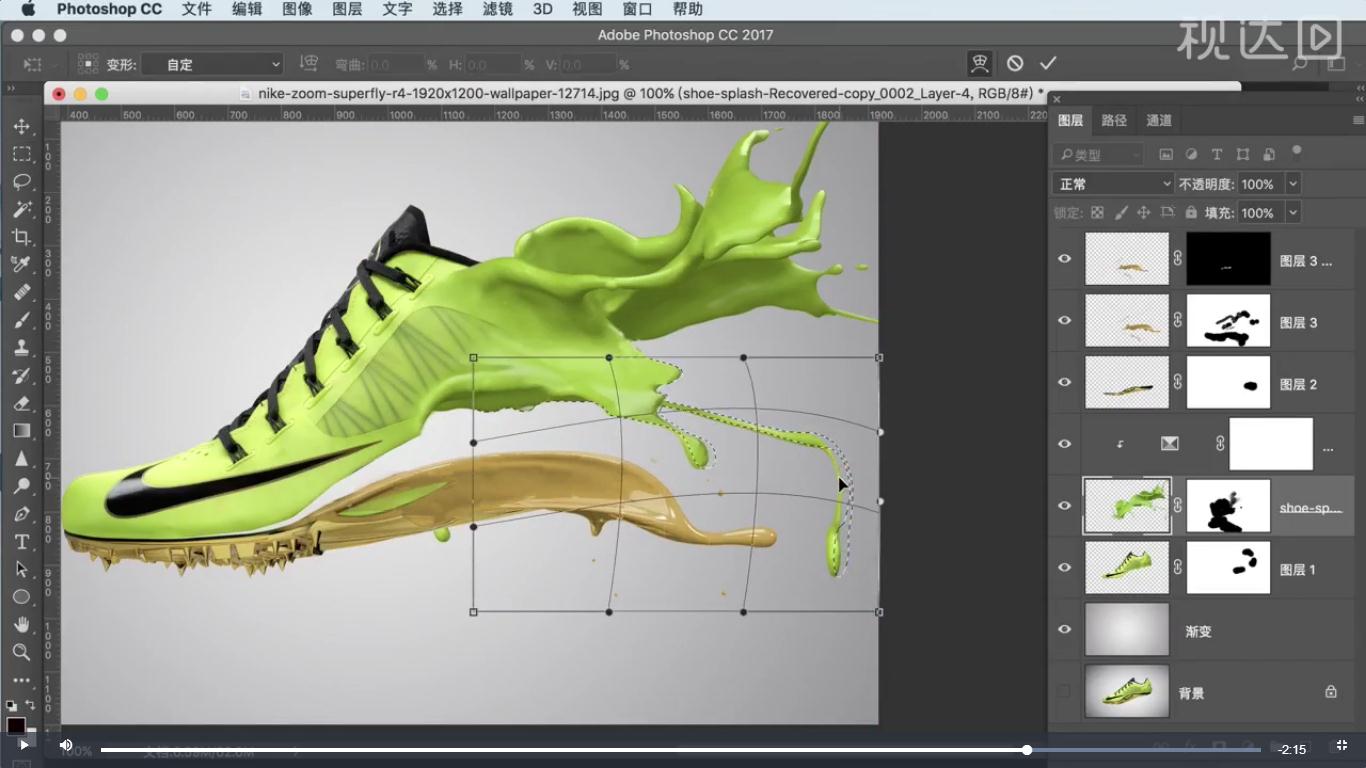This screenshot has height=768, width=1366.
Task: Lock layer position
Action: [1144, 212]
